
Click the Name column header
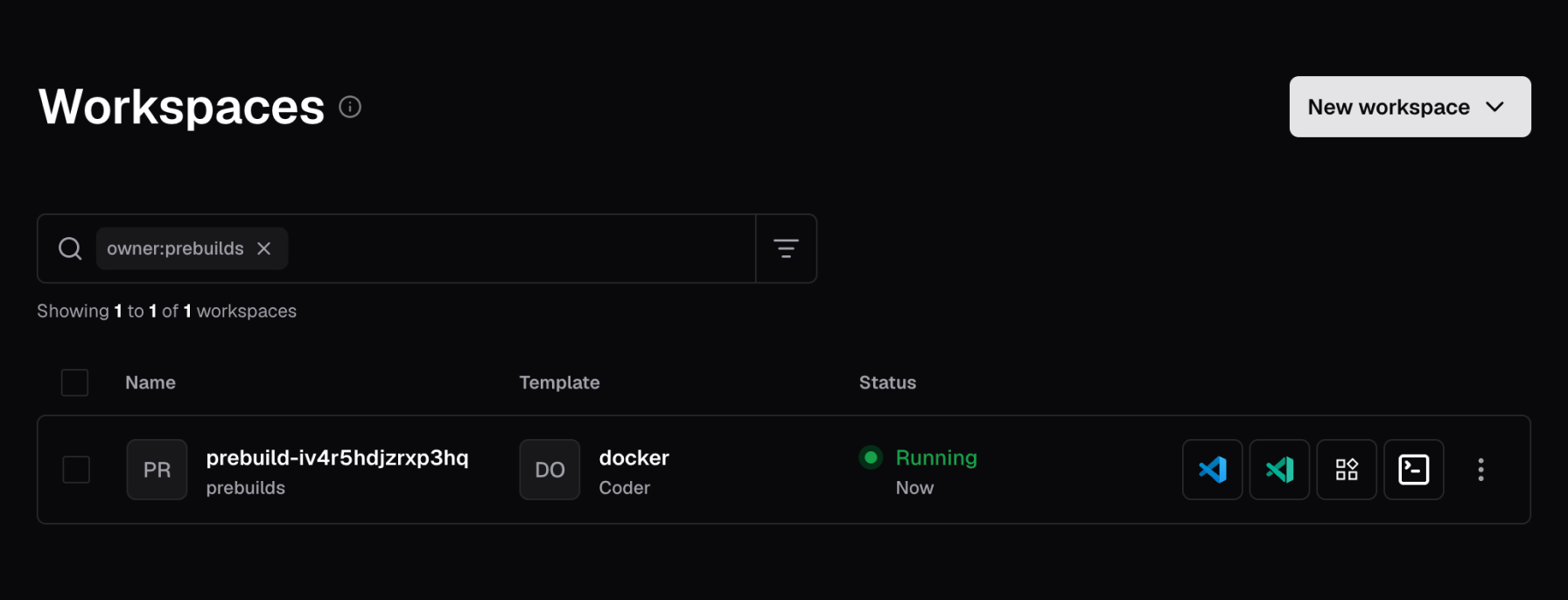point(150,382)
